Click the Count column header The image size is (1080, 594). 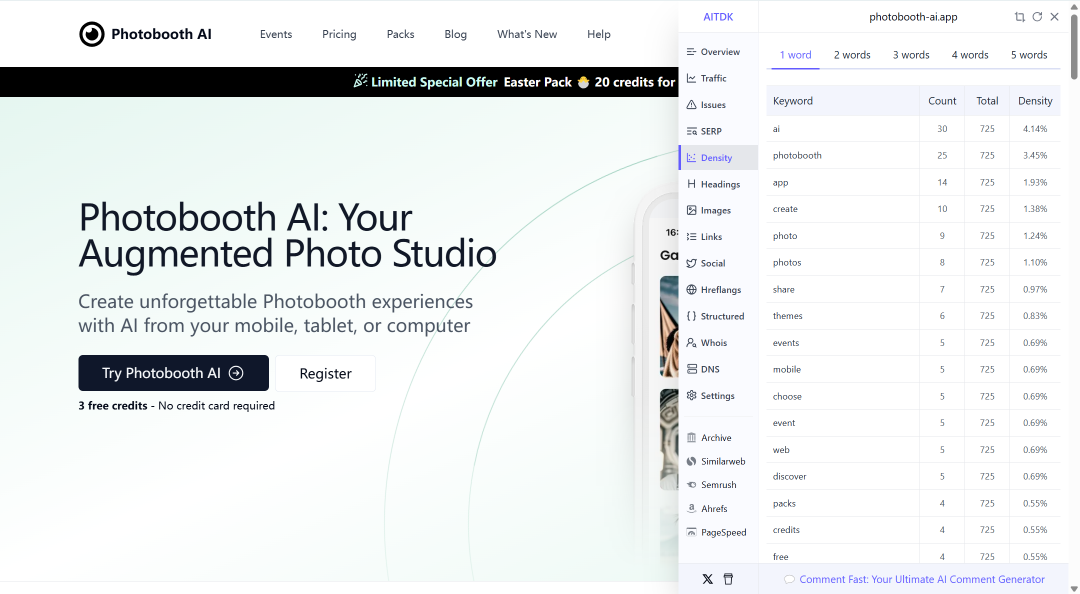click(x=942, y=101)
